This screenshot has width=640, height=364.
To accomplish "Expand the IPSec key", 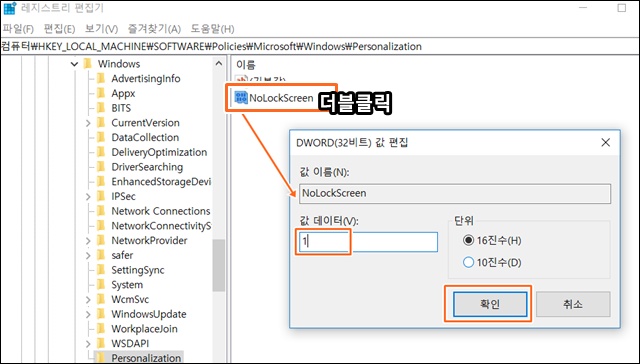I will tap(88, 196).
